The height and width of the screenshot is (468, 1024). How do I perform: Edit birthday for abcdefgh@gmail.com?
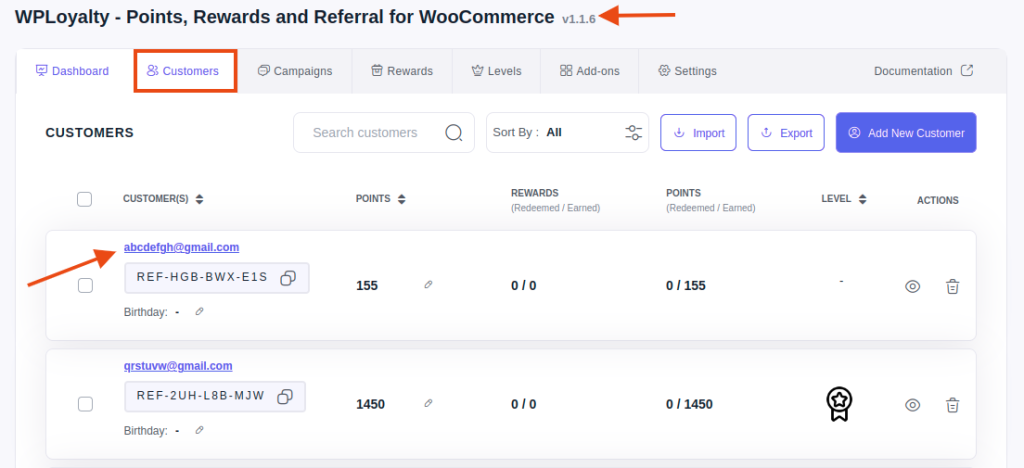click(199, 312)
